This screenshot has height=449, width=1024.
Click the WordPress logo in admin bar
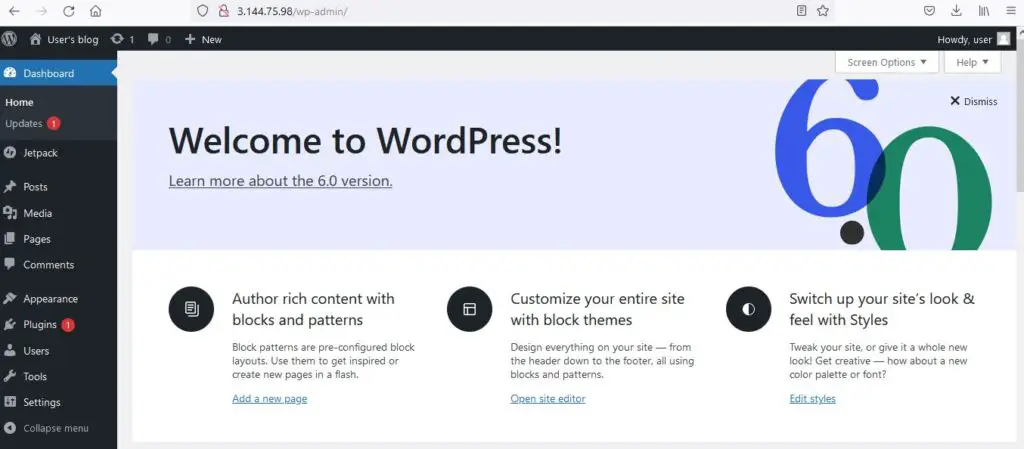[x=9, y=39]
